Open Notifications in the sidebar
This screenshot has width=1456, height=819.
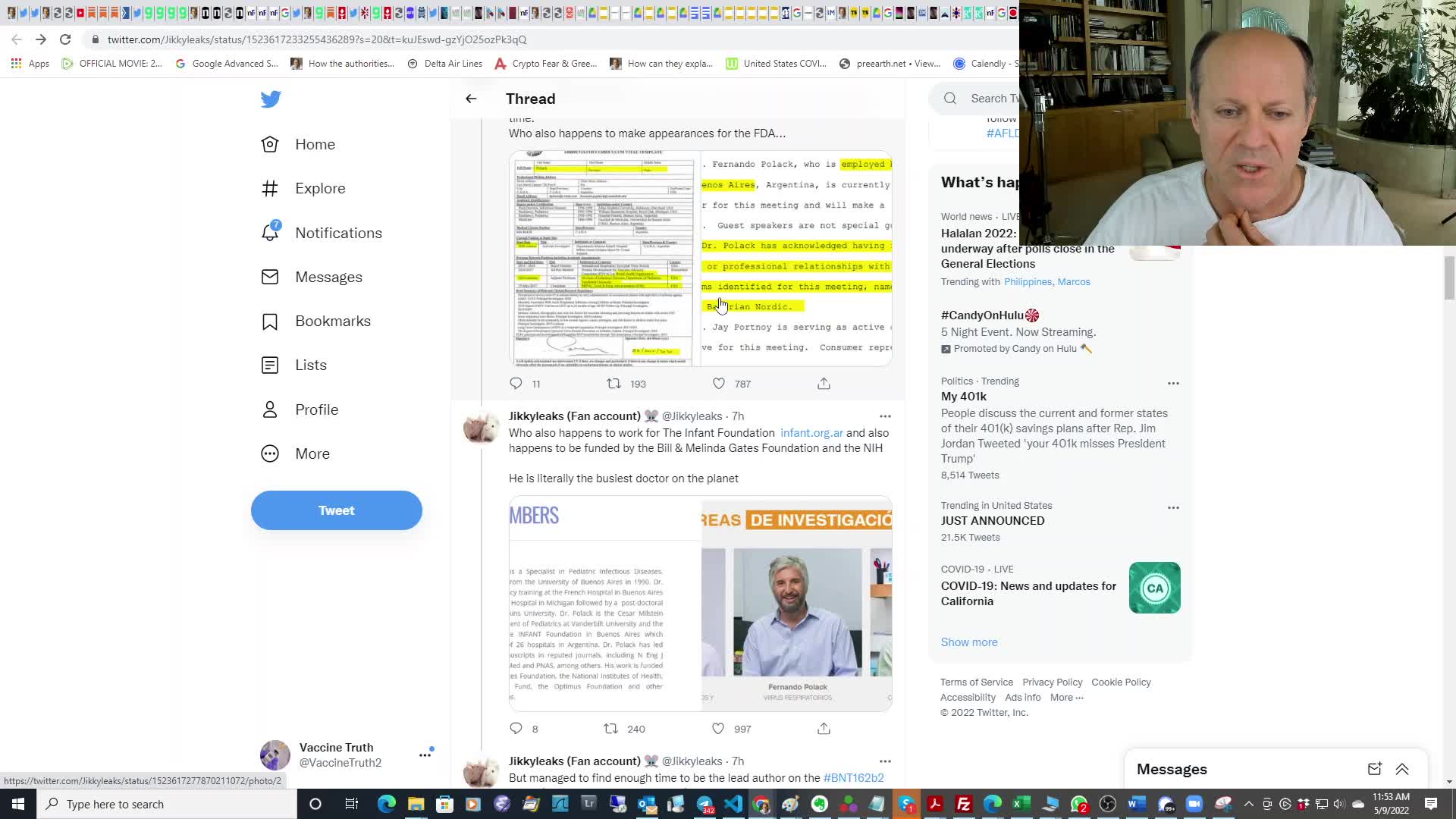(322, 233)
